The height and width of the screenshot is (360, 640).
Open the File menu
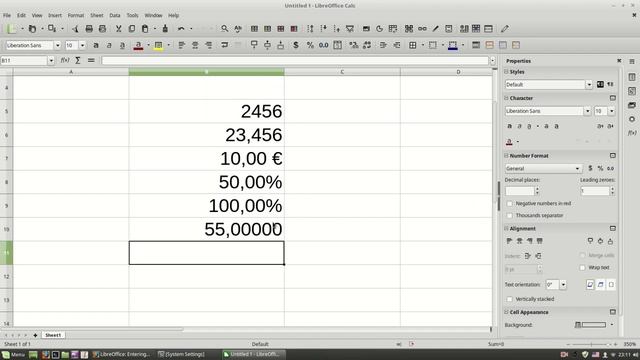[x=7, y=16]
